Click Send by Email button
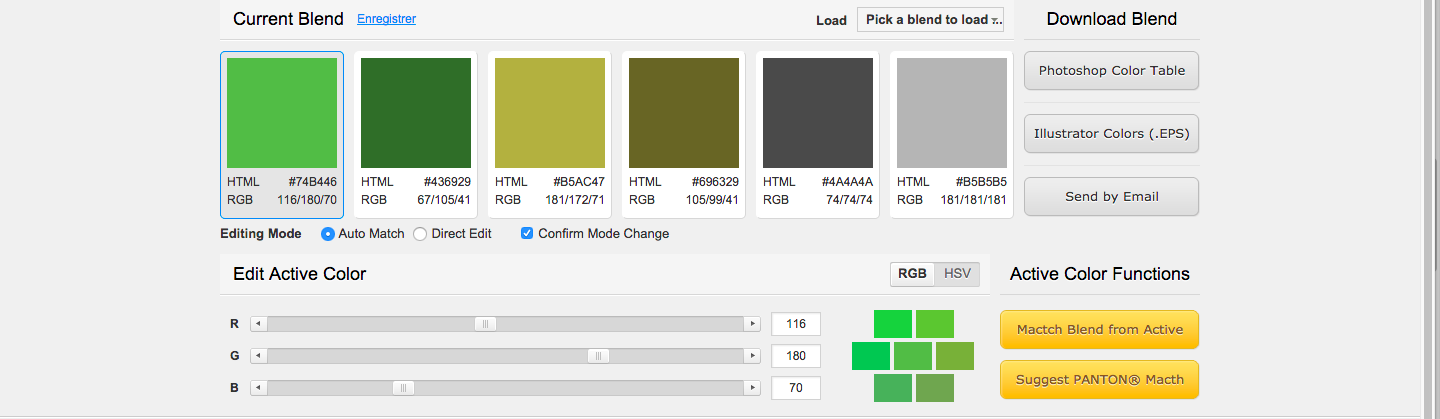Viewport: 1440px width, 419px height. click(x=1112, y=197)
